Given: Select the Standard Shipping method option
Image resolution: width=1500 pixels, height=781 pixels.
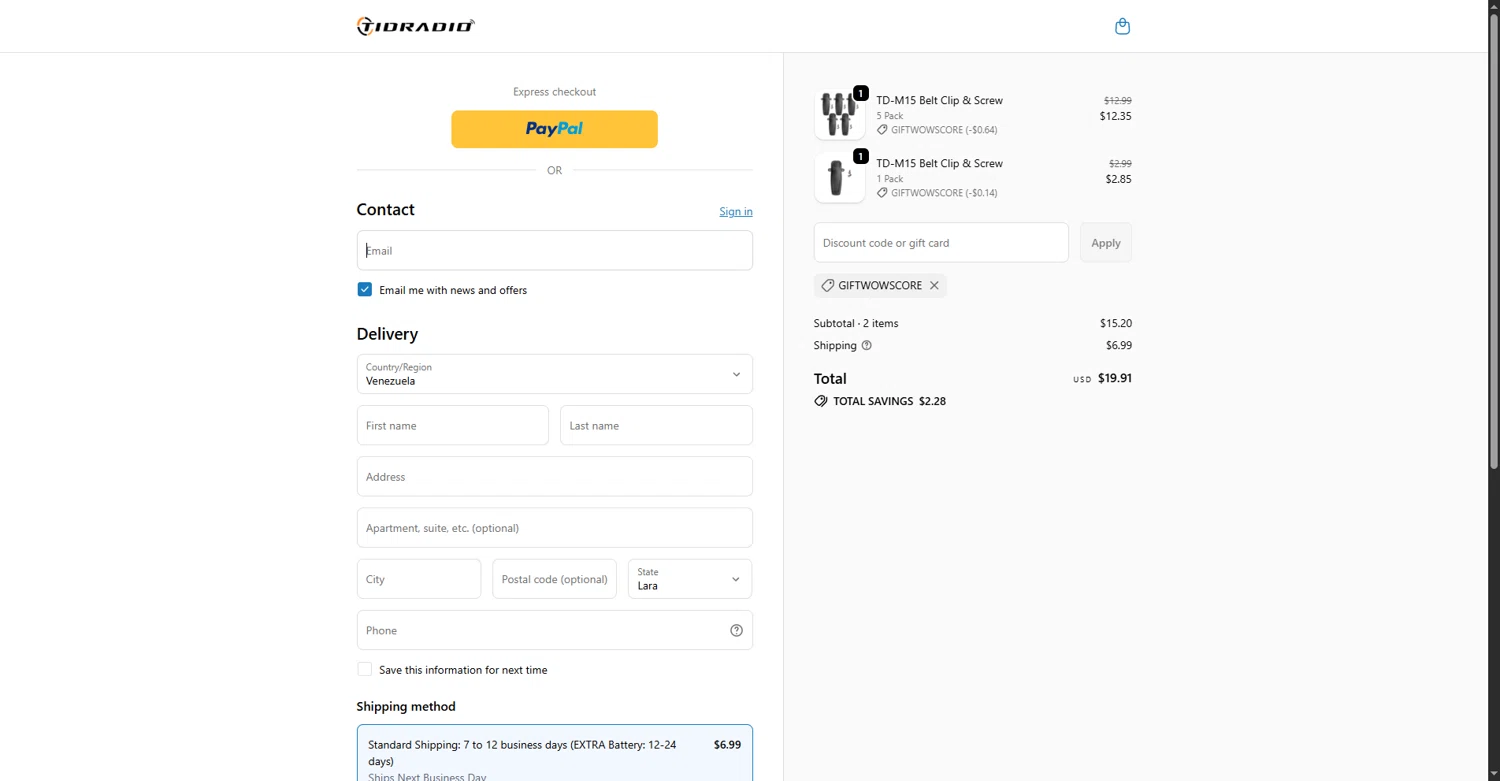Looking at the screenshot, I should coord(554,752).
